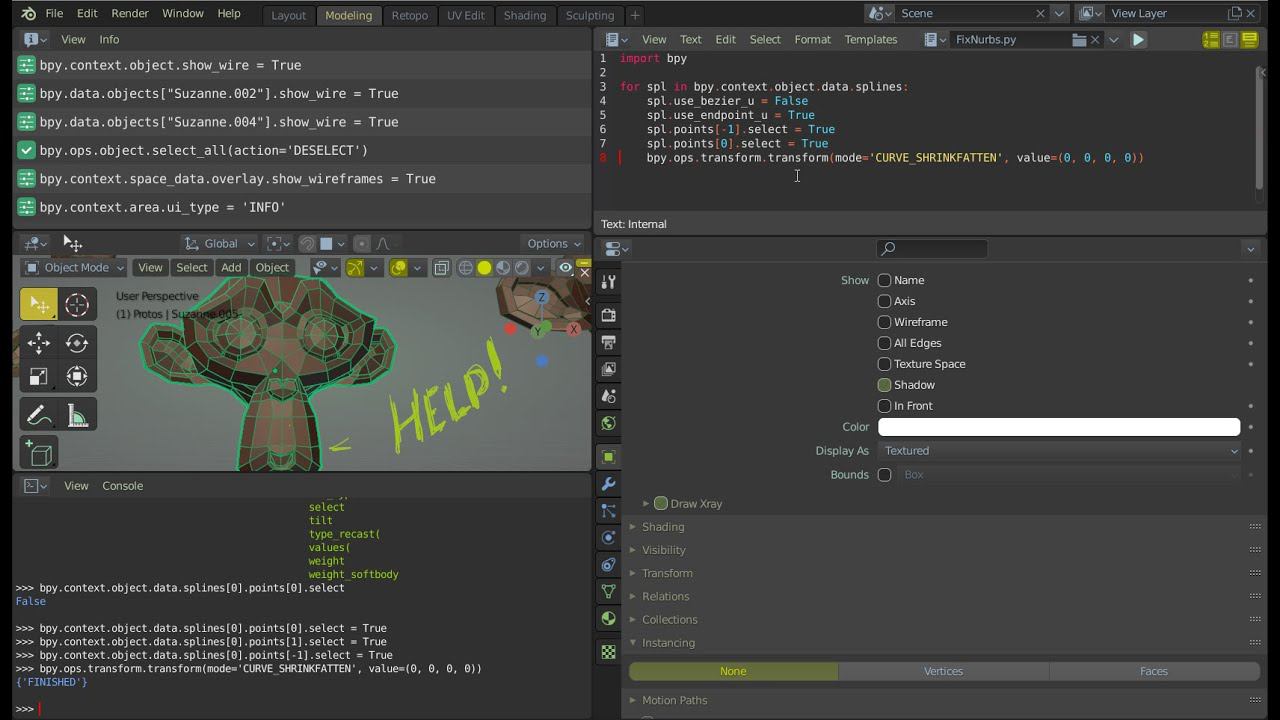This screenshot has height=720, width=1280.
Task: Click the viewport Add menu button
Action: coord(231,268)
